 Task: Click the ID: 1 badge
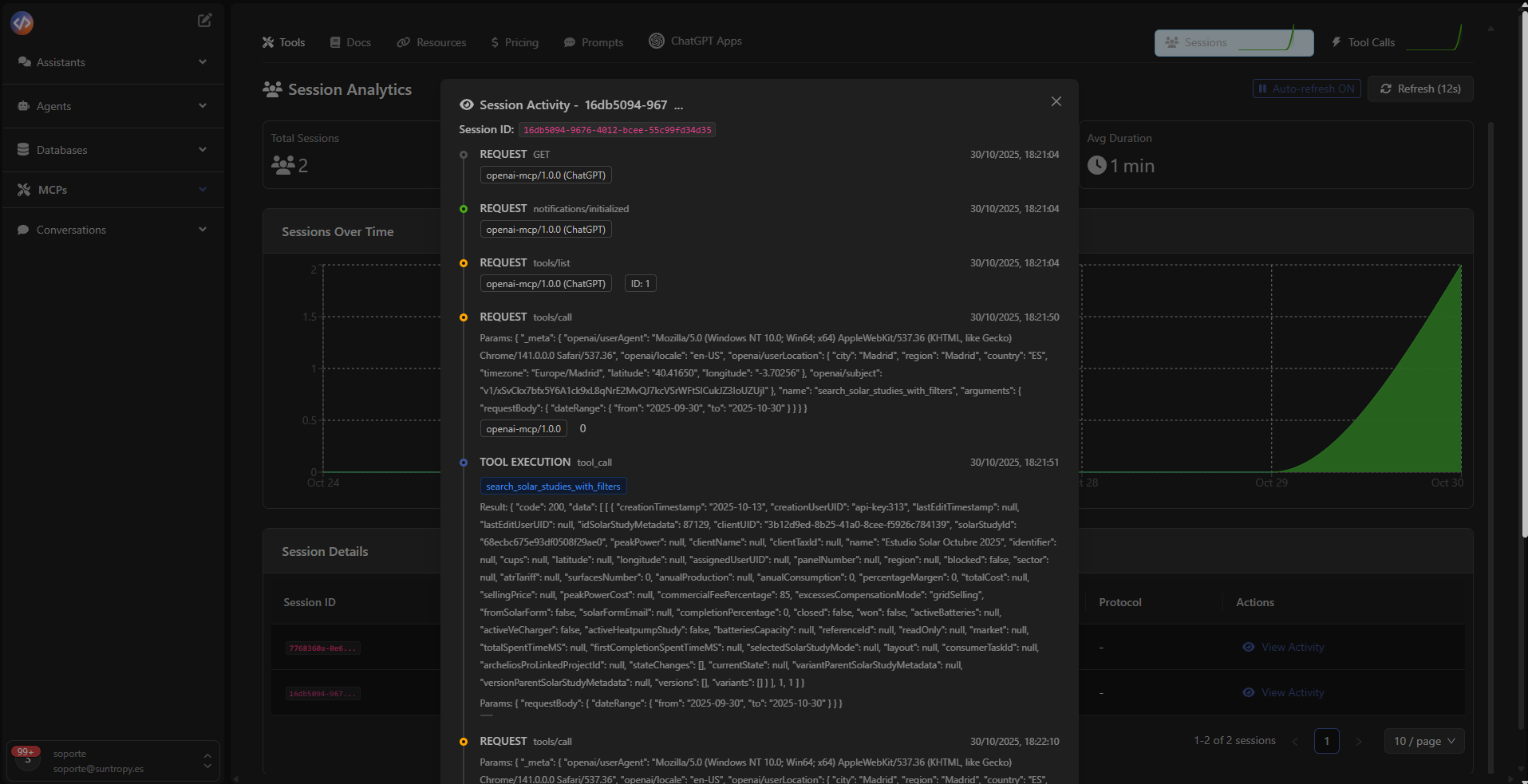(x=640, y=284)
